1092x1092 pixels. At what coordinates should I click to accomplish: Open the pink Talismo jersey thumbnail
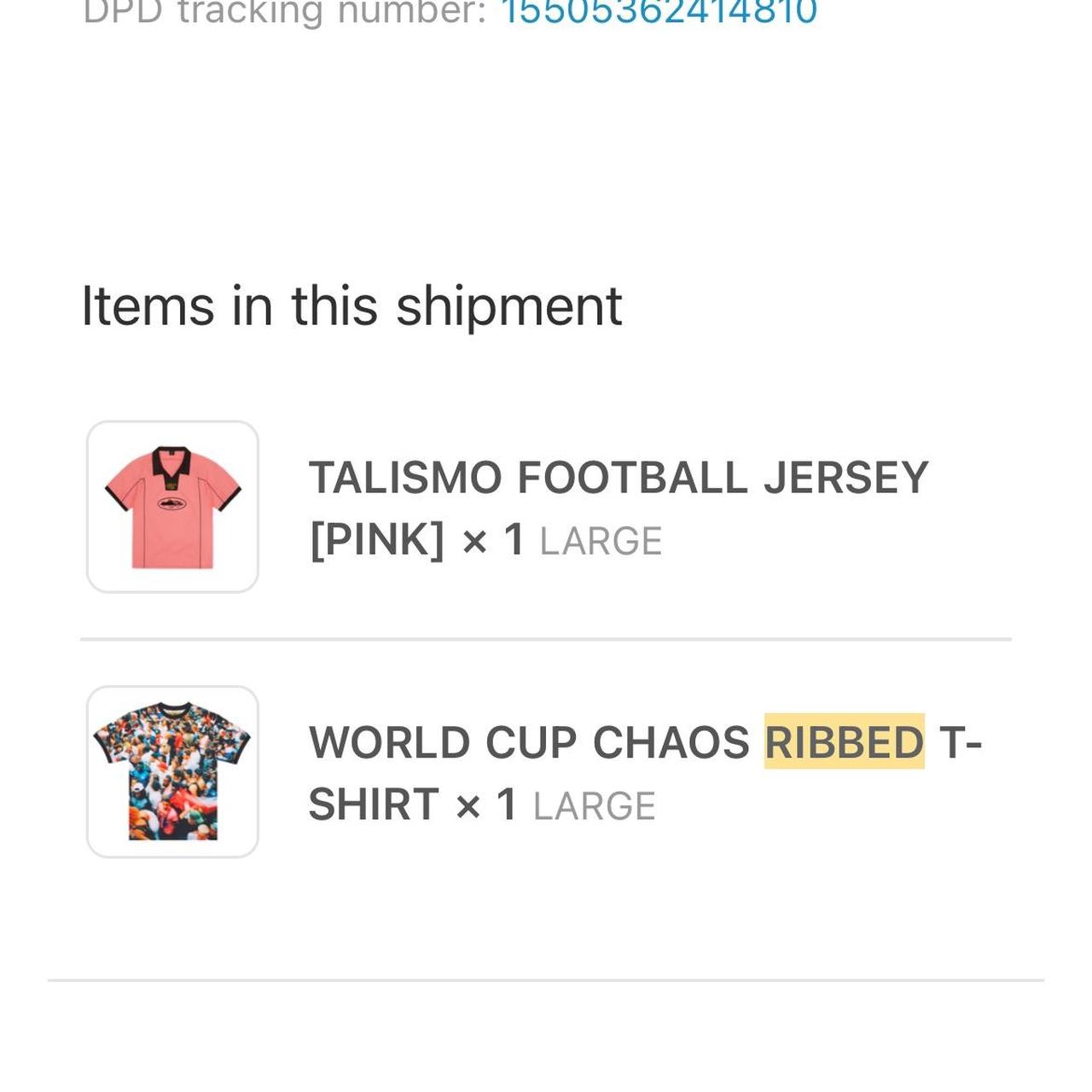point(172,507)
